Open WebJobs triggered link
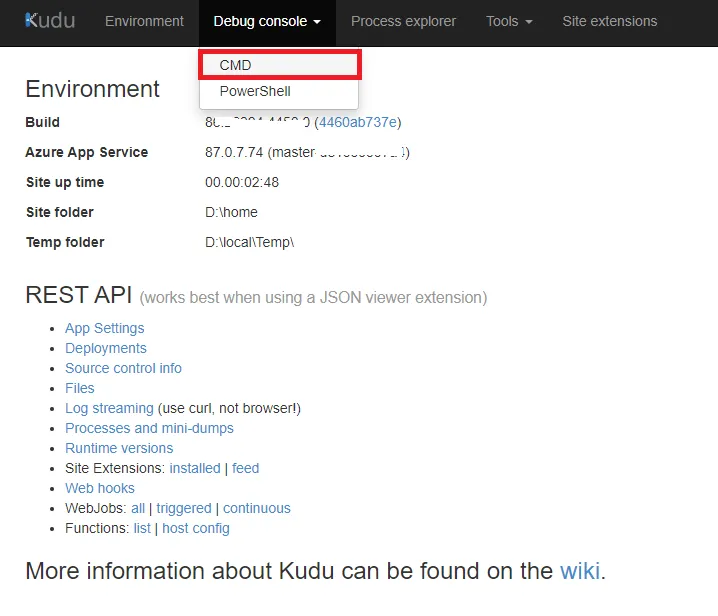Viewport: 718px width, 616px height. (184, 508)
